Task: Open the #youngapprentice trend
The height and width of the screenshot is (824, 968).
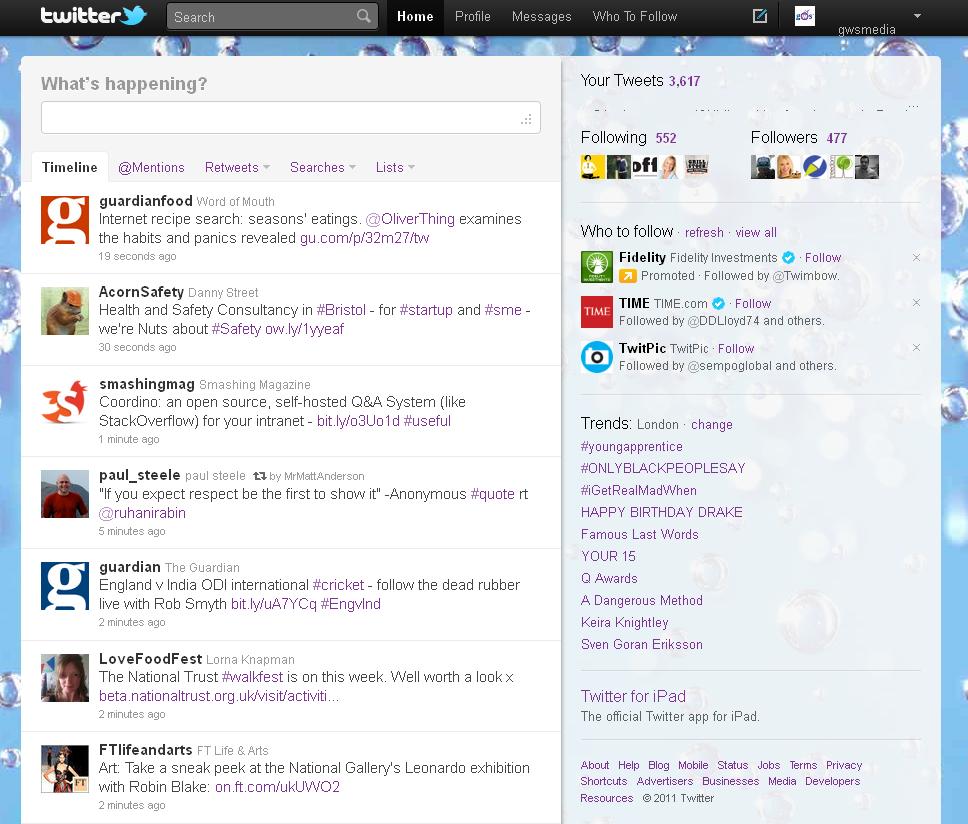Action: (x=632, y=446)
